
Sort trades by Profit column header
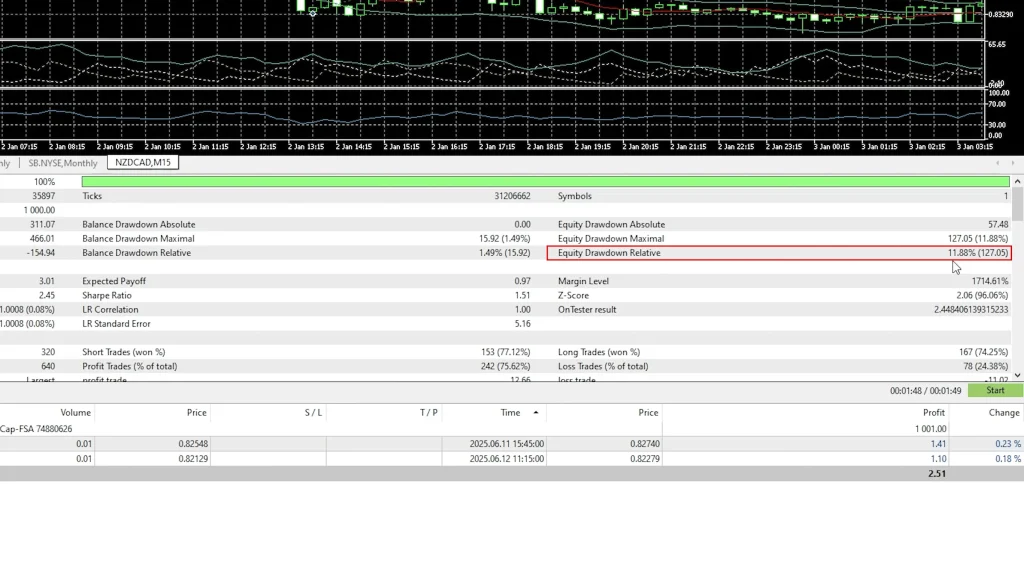[933, 412]
